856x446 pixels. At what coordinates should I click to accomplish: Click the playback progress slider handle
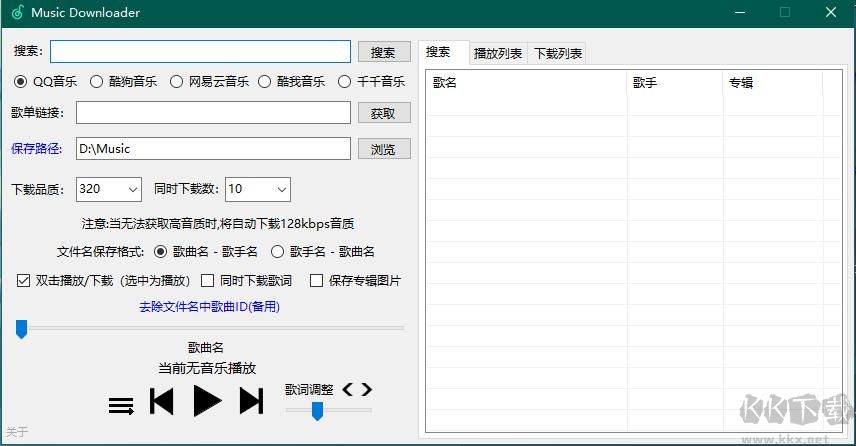pos(21,329)
